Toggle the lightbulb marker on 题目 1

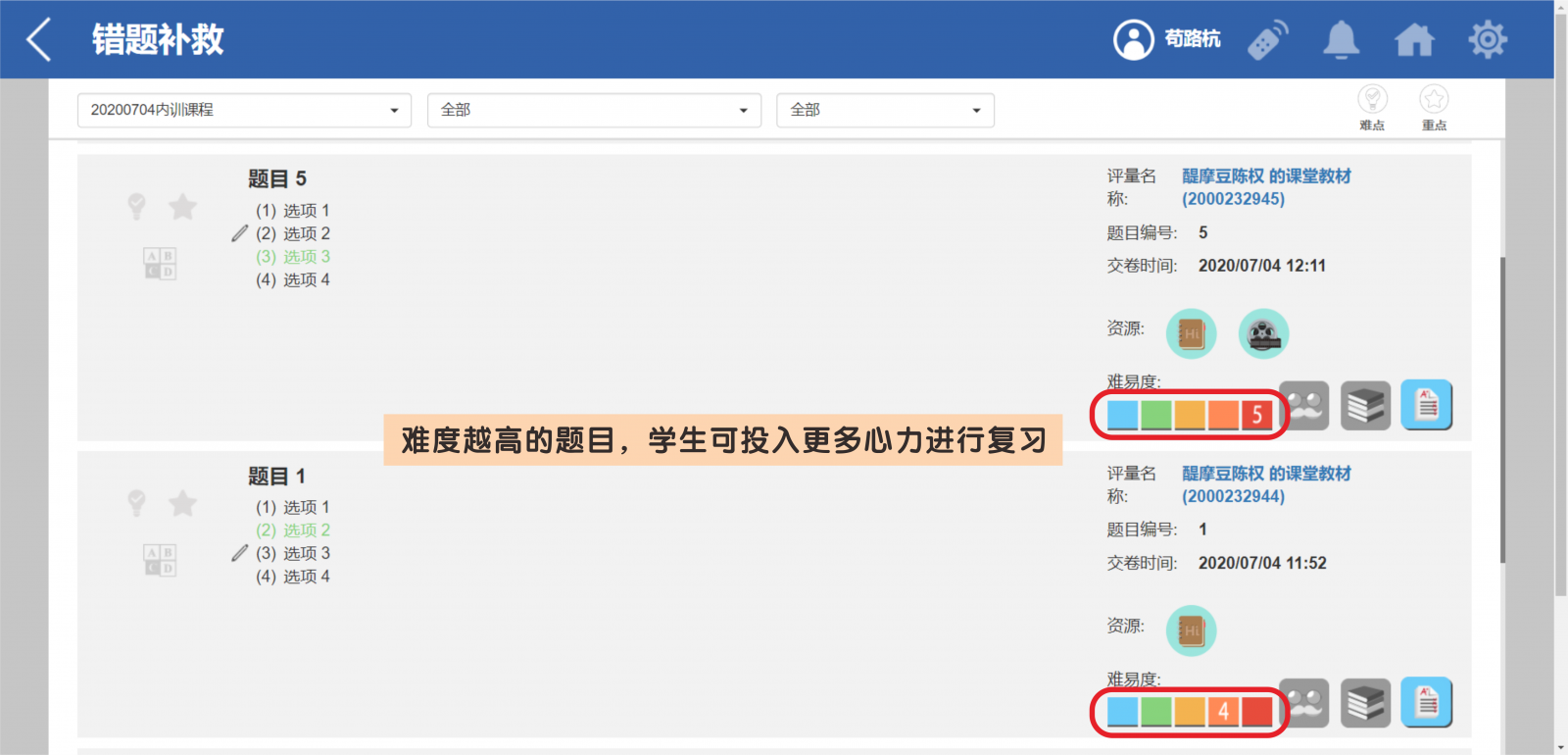pyautogui.click(x=137, y=504)
